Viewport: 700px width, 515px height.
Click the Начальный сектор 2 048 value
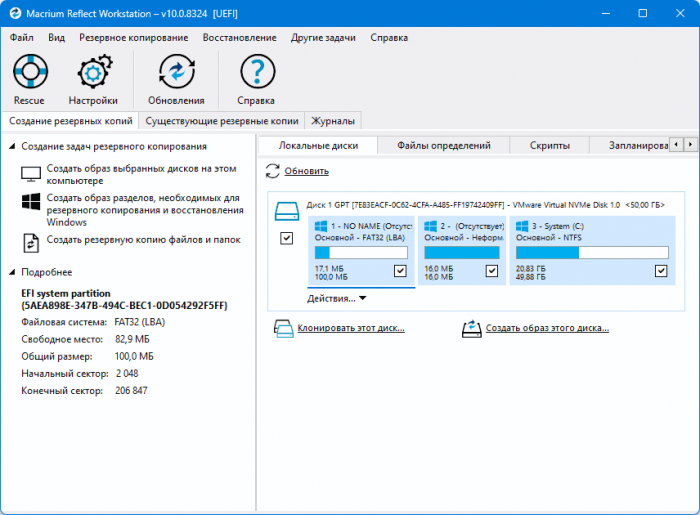pos(127,374)
